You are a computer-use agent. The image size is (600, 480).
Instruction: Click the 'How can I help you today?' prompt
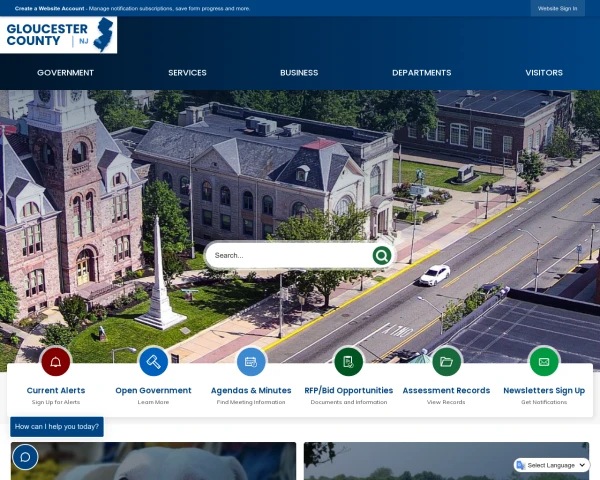pos(57,426)
